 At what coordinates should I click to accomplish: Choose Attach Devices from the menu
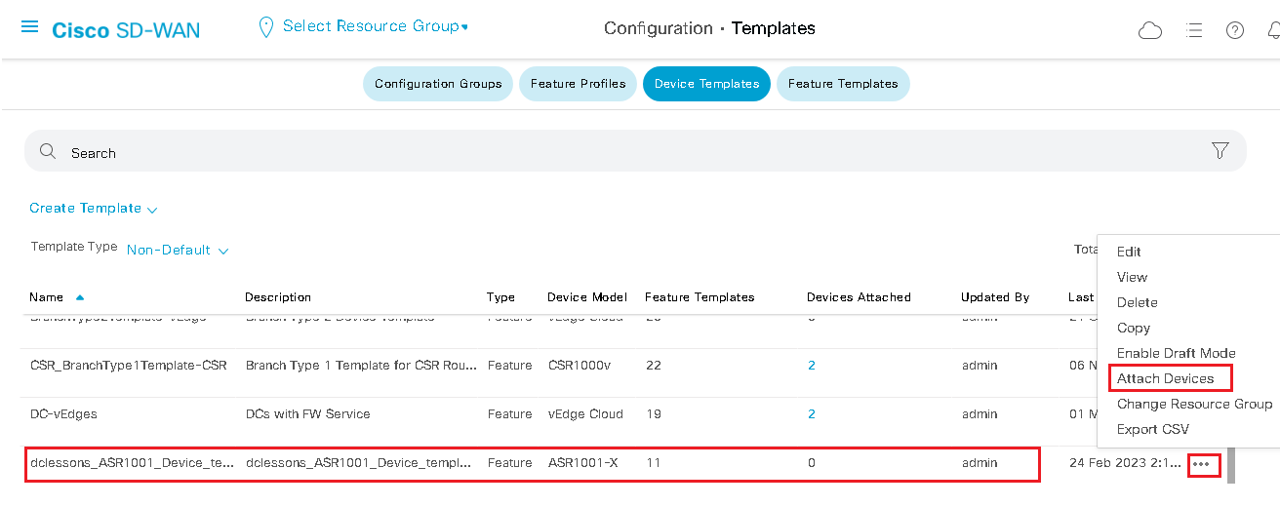[x=1165, y=379]
